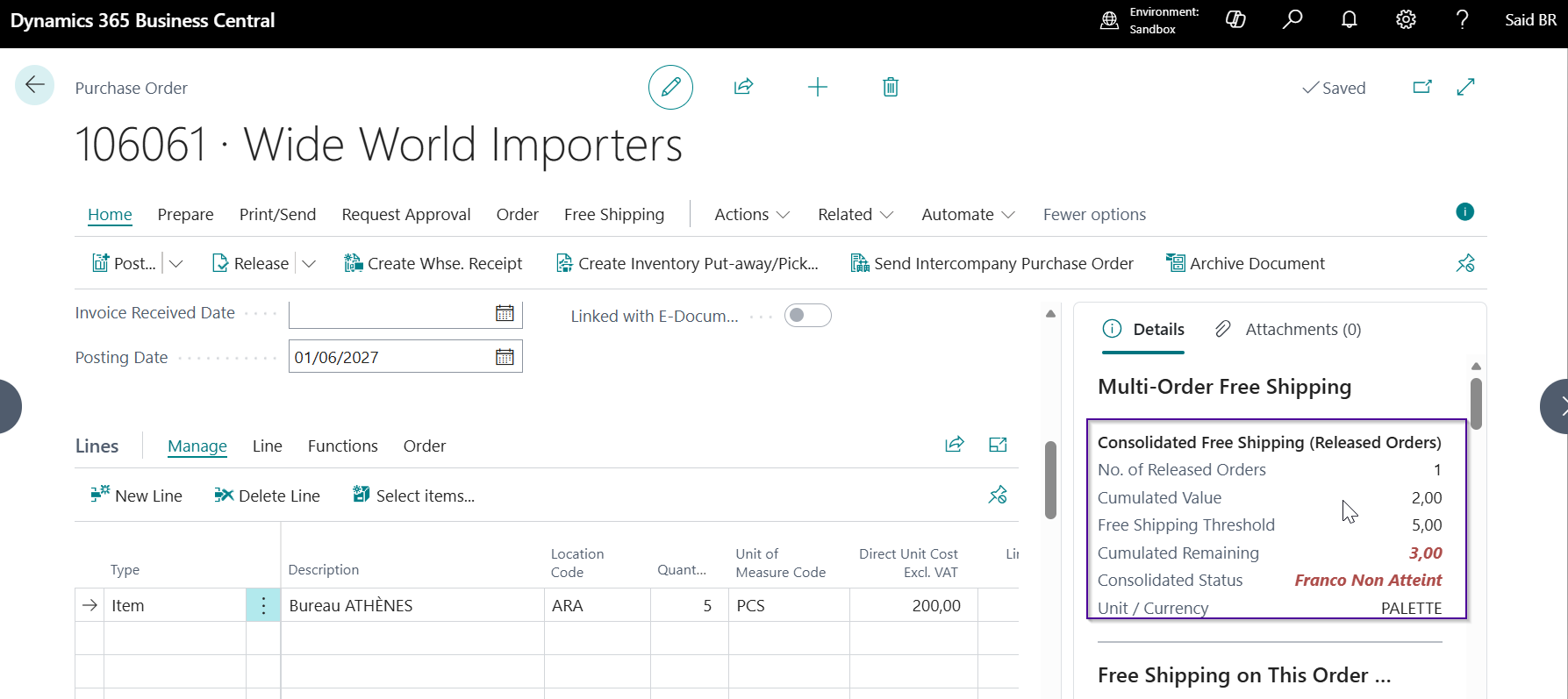Open the Order menu in the Lines section
The width and height of the screenshot is (1568, 699).
pyautogui.click(x=425, y=446)
